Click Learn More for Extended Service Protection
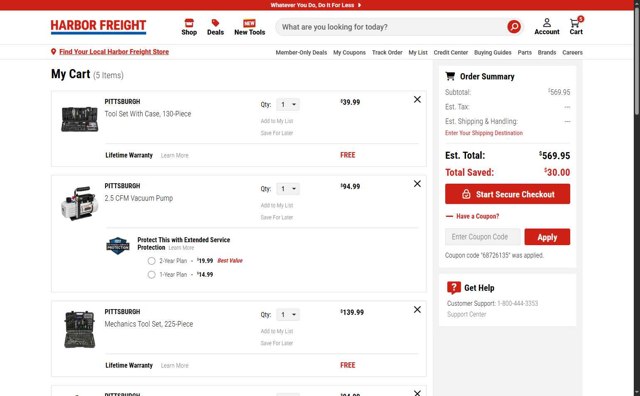Screen dimensions: 640x396 (181, 248)
